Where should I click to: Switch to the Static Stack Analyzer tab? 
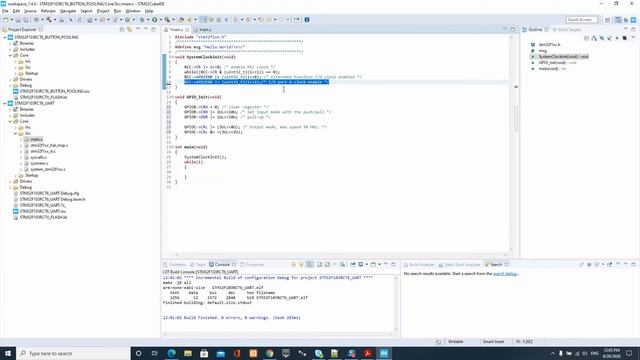point(459,264)
